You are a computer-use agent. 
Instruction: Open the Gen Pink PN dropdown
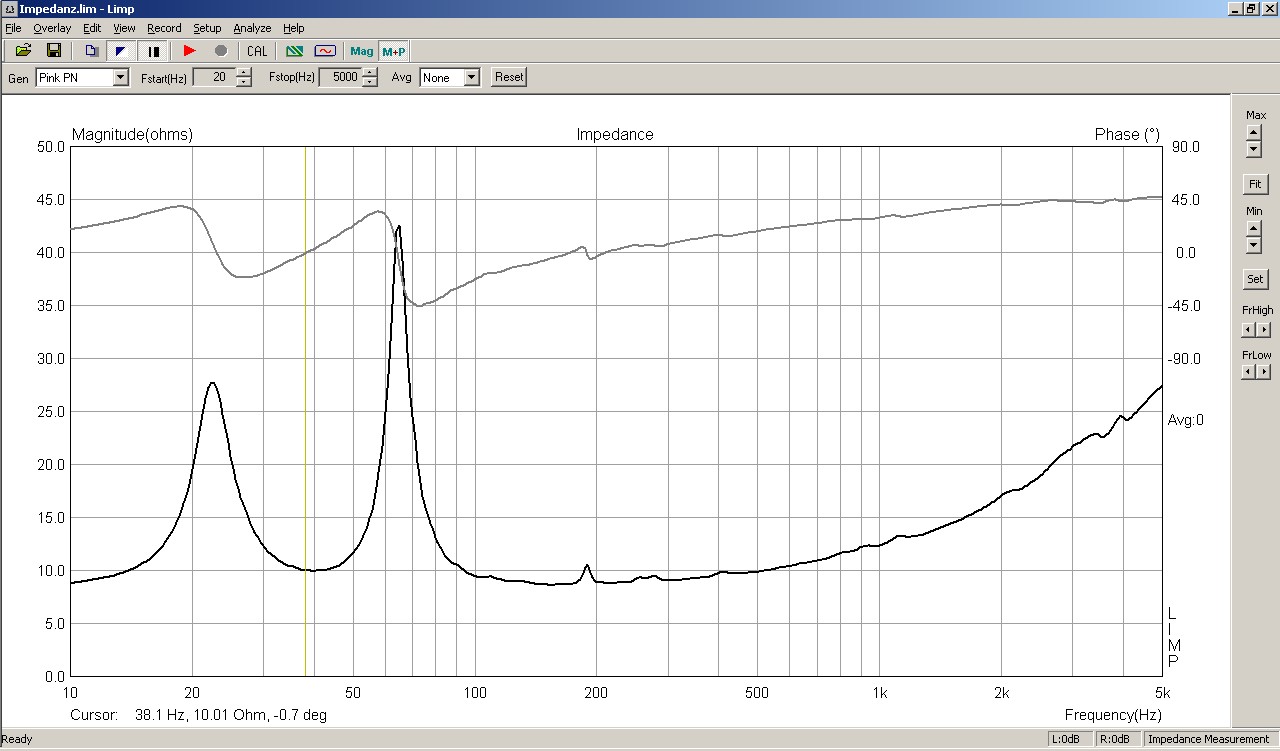point(121,77)
